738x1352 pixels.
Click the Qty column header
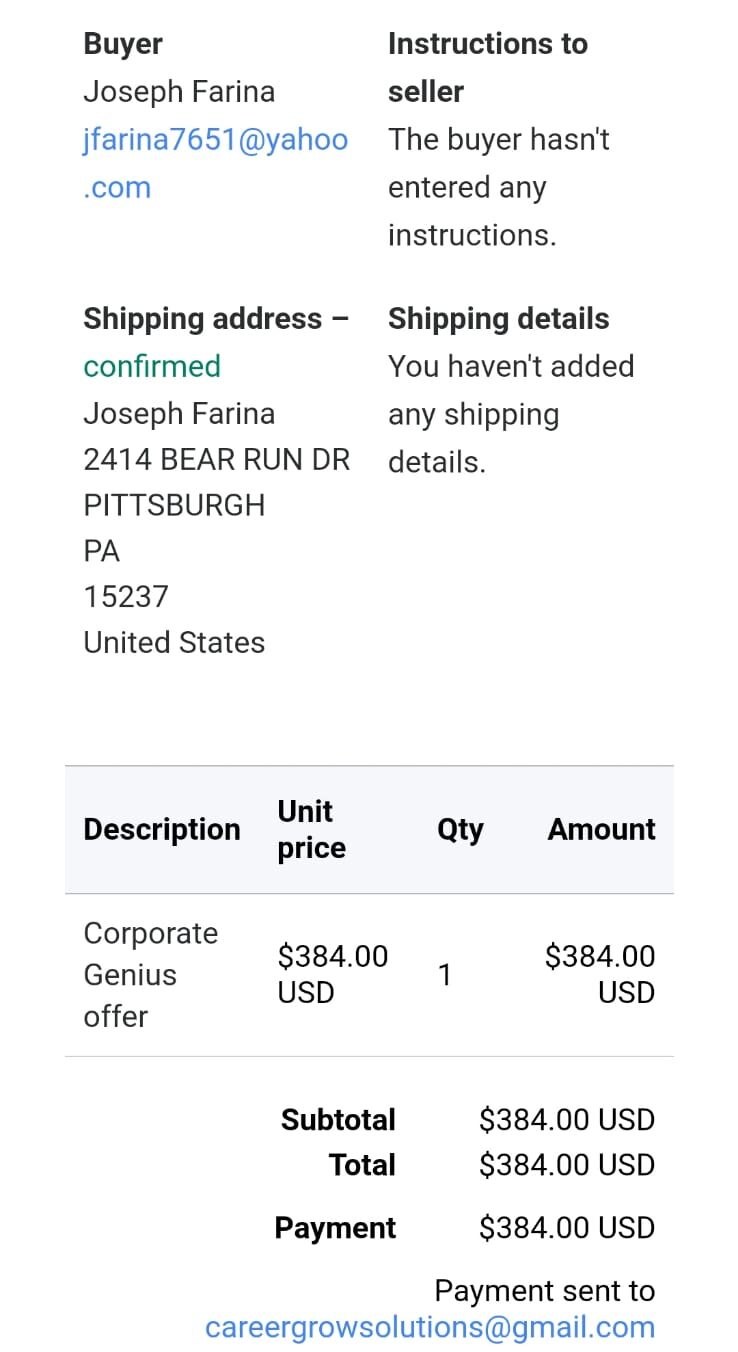click(460, 829)
